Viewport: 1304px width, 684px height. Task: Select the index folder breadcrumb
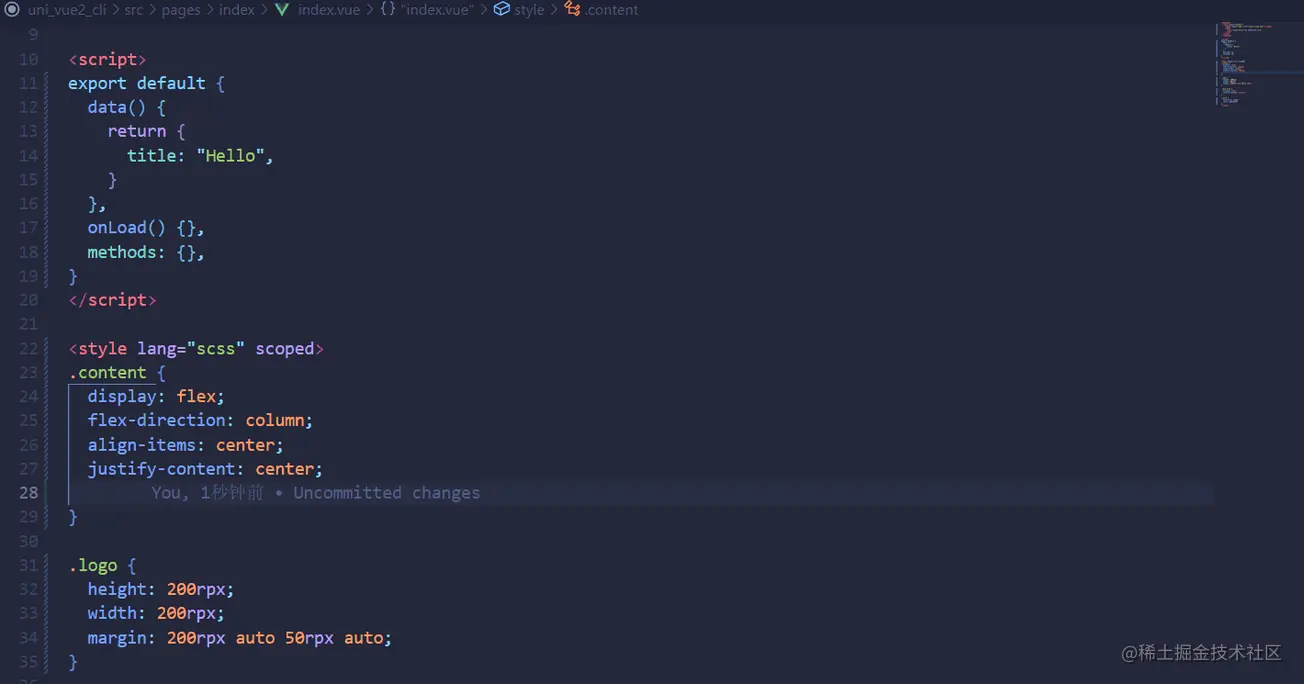tap(237, 10)
